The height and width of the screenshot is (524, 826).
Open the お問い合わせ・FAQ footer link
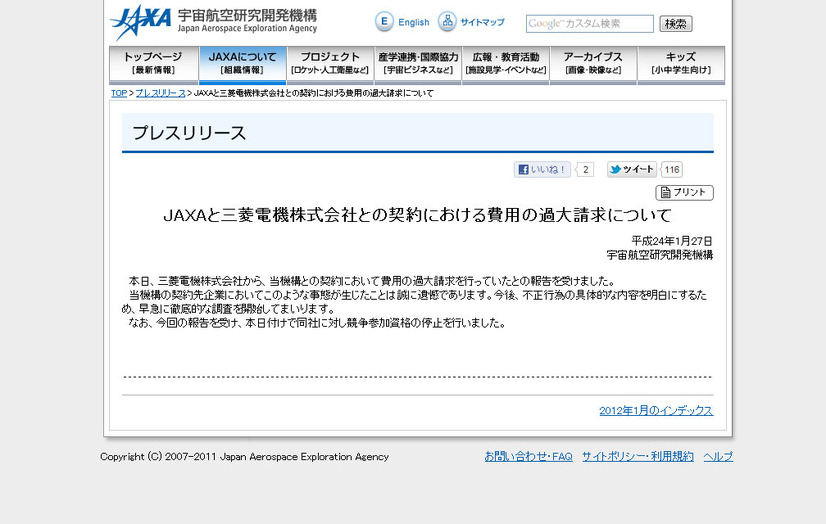point(528,457)
